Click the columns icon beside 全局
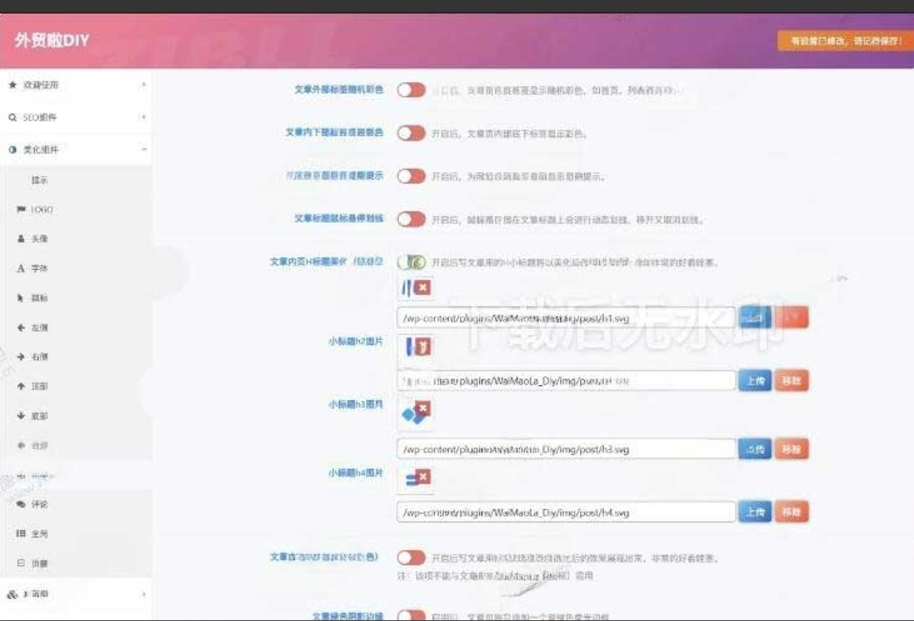Screen dimensions: 914x621 21,533
